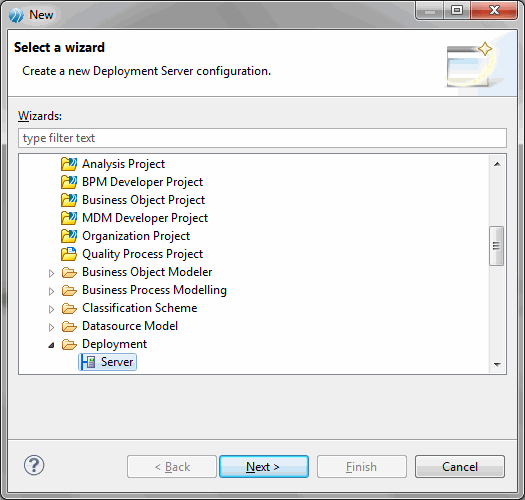
Task: Select the Business Object Project entry
Action: click(144, 200)
